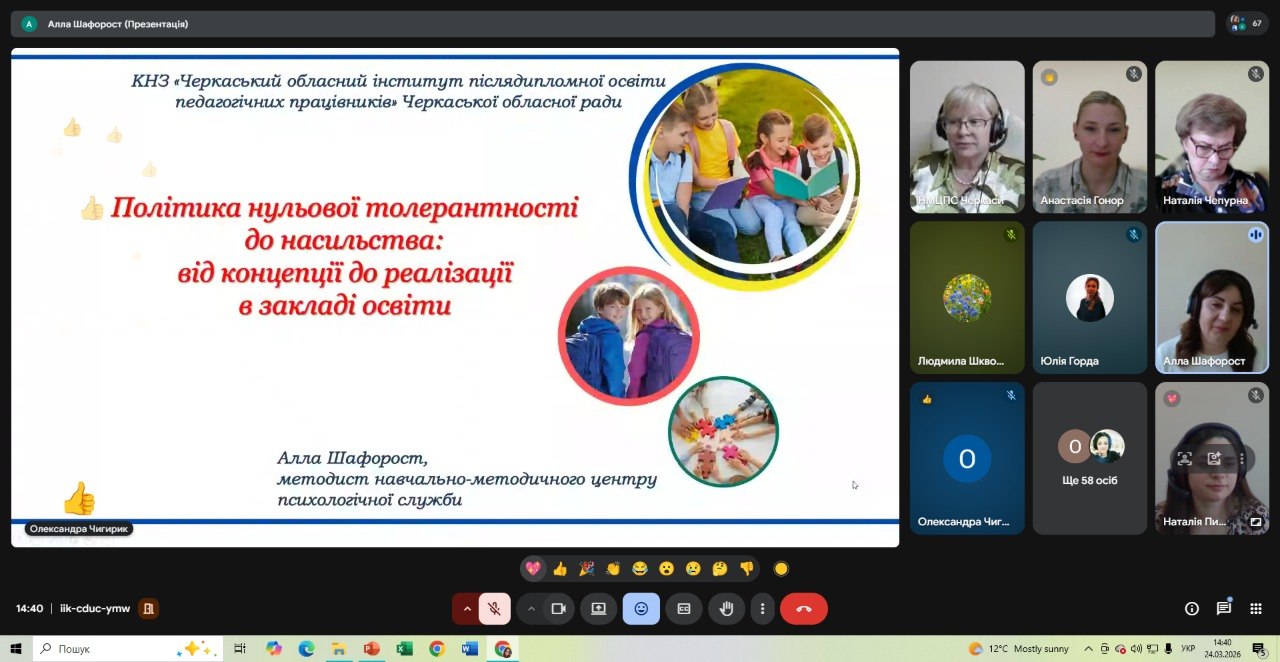This screenshot has height=662, width=1280.
Task: Send the thumbs up emoji reaction
Action: coord(560,569)
